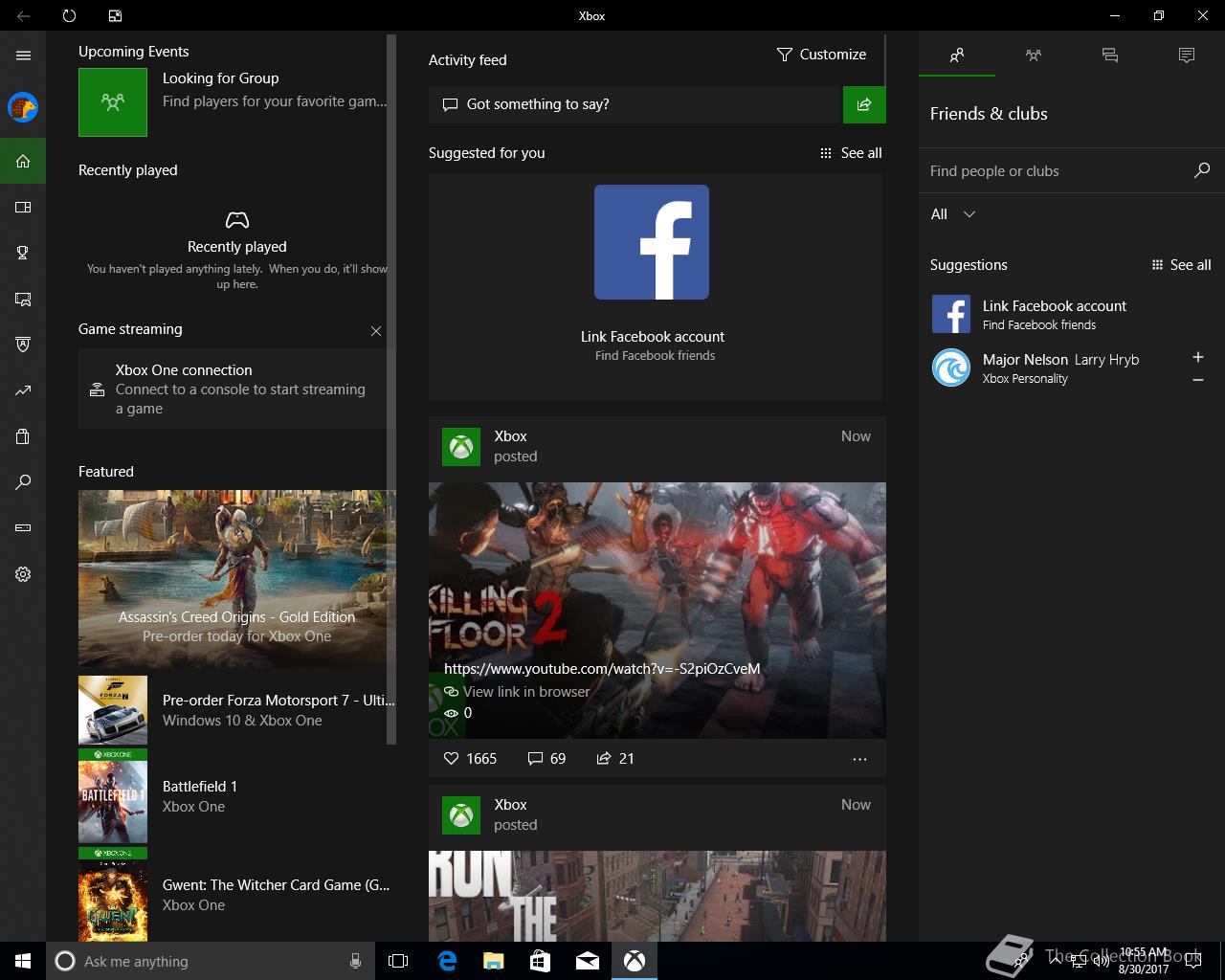Switch to the Parties tab in the right panel
This screenshot has height=980, width=1225.
[x=1034, y=56]
